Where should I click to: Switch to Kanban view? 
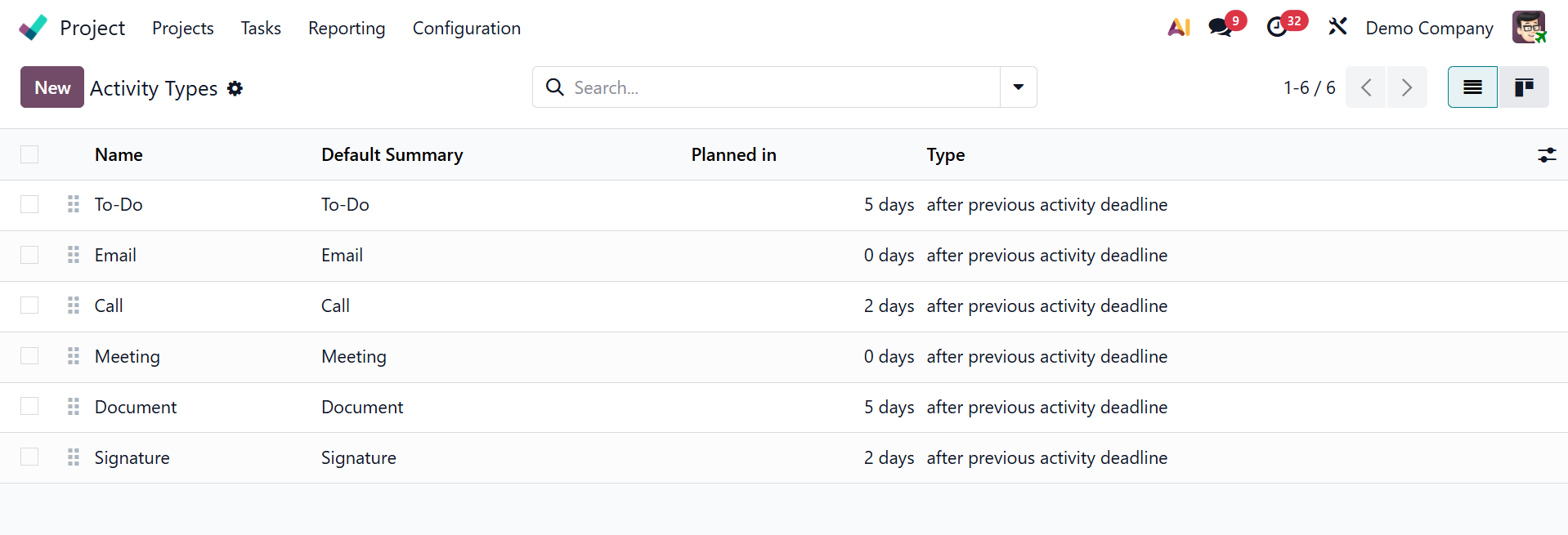(x=1523, y=87)
